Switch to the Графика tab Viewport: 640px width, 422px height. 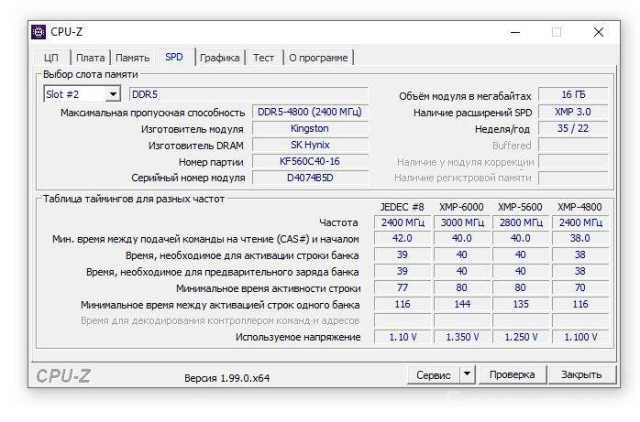(219, 58)
